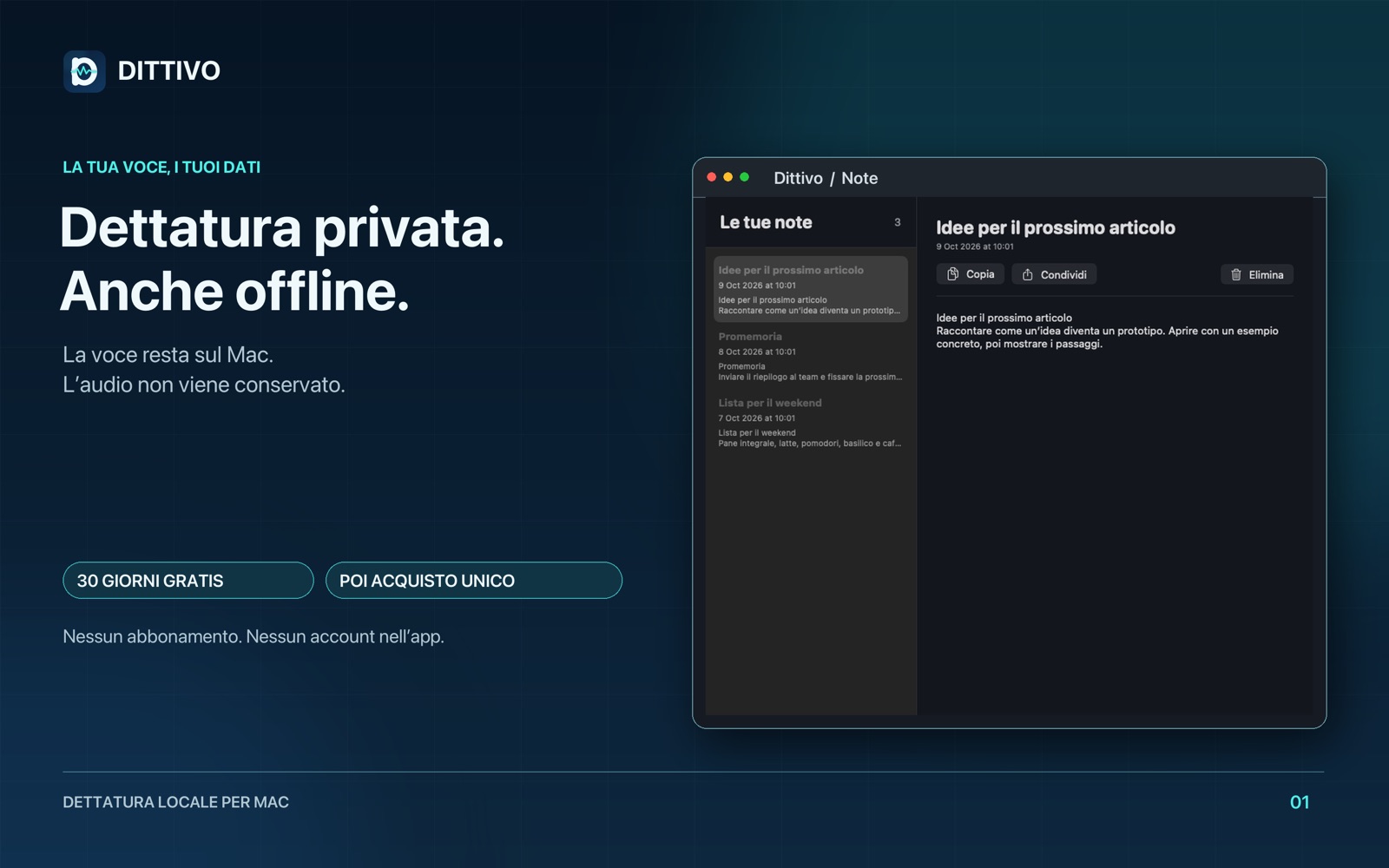Click "Nessun abbonamento. Nessun account nell'app." text
The width and height of the screenshot is (1389, 868).
(x=253, y=636)
